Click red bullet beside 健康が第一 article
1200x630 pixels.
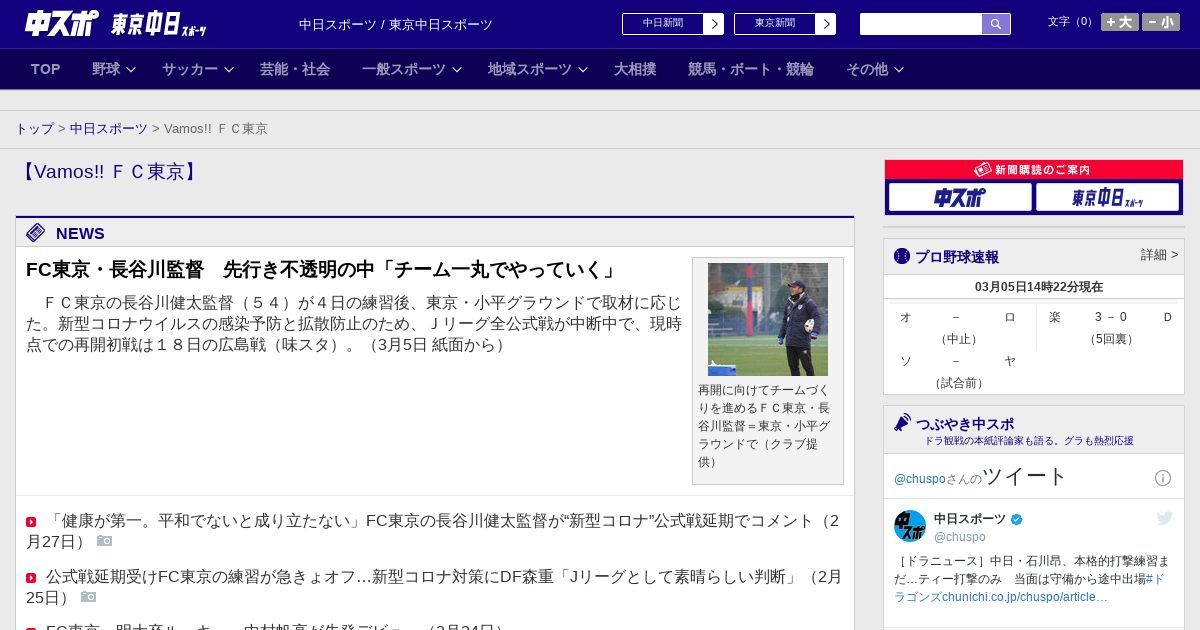point(31,522)
